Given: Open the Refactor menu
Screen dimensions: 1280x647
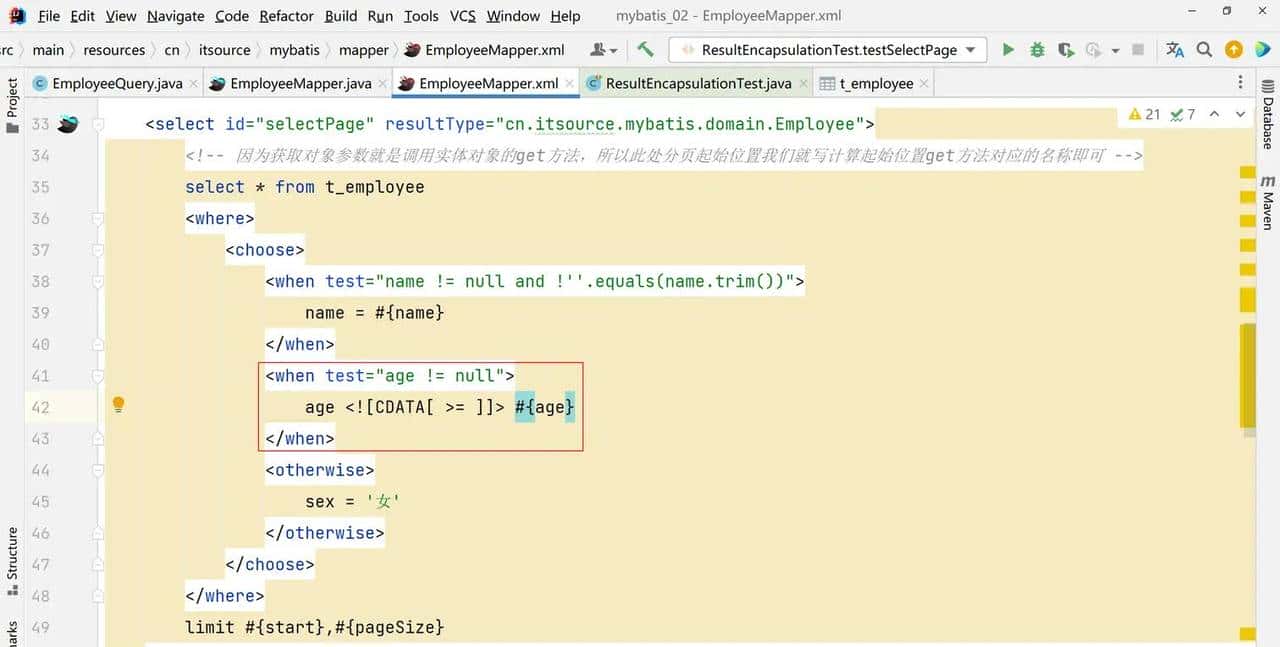Looking at the screenshot, I should [286, 16].
